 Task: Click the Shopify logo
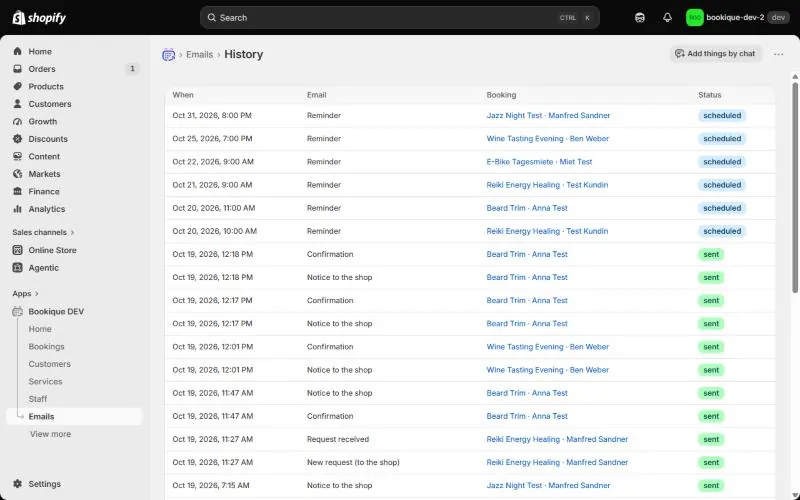pos(39,18)
